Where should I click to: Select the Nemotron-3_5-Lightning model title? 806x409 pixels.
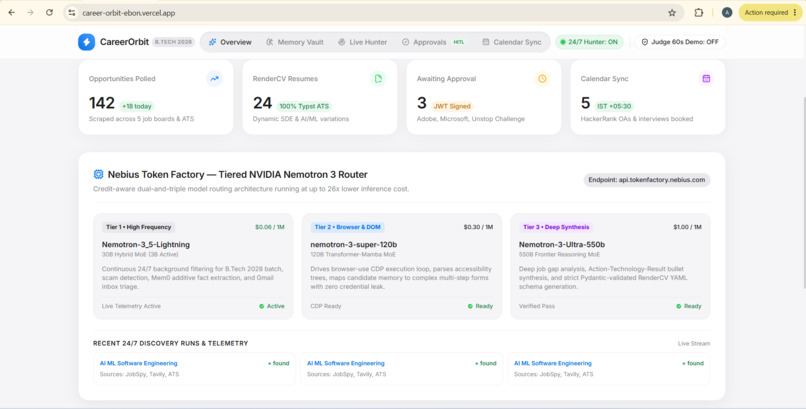click(x=146, y=245)
